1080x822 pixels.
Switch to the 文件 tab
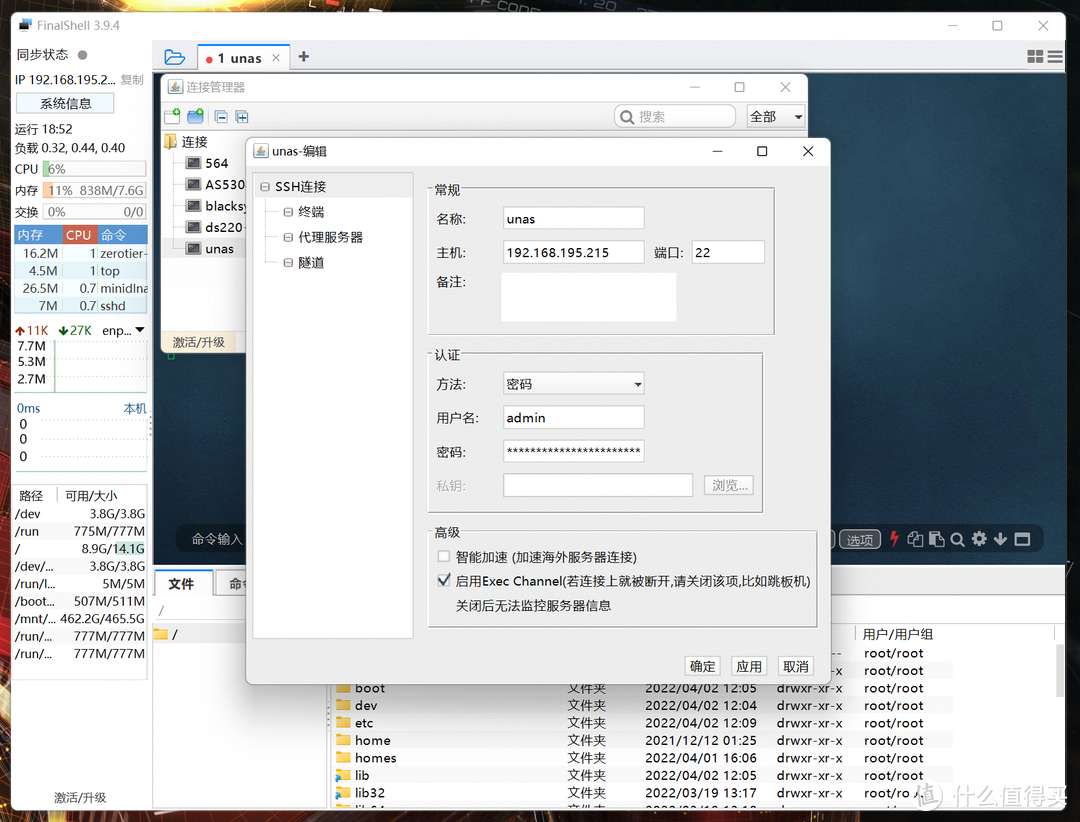click(181, 584)
